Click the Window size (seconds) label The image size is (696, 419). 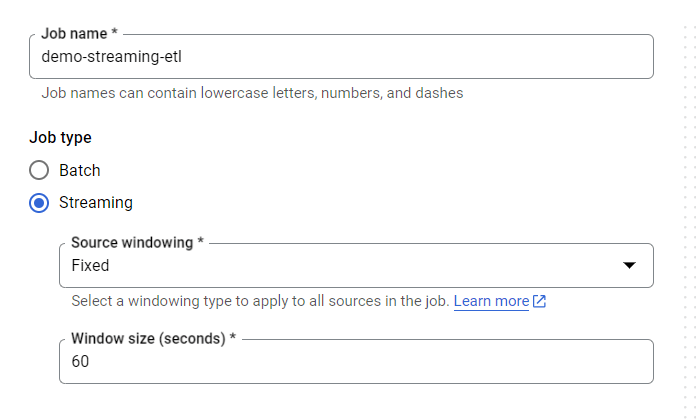(x=153, y=338)
